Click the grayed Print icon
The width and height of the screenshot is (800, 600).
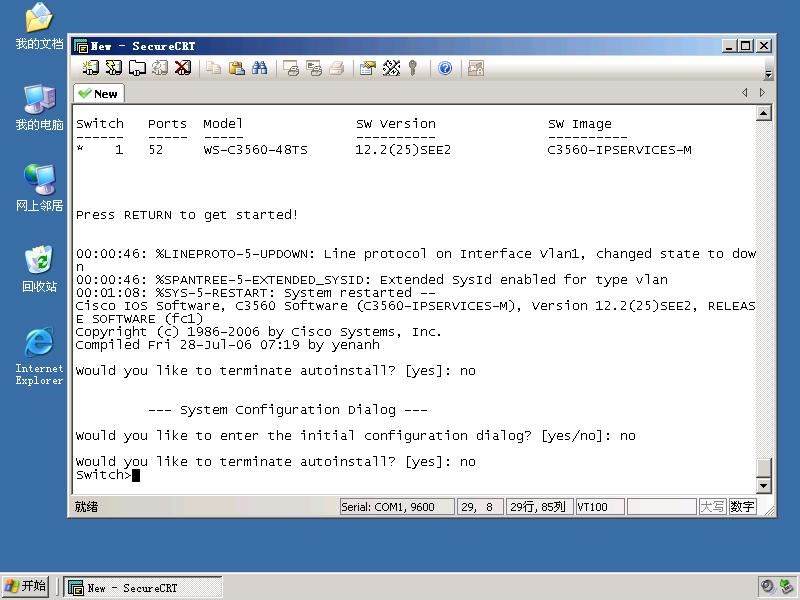tap(337, 68)
